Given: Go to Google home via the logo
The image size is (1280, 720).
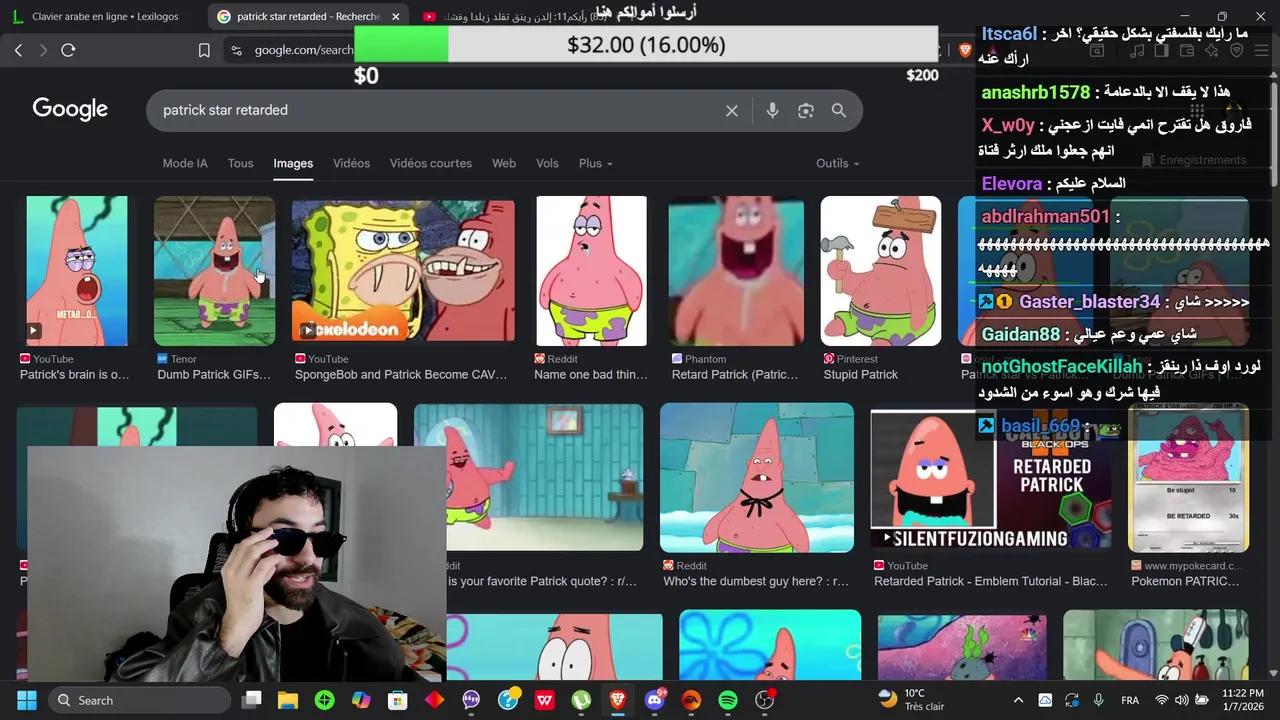Looking at the screenshot, I should [70, 109].
